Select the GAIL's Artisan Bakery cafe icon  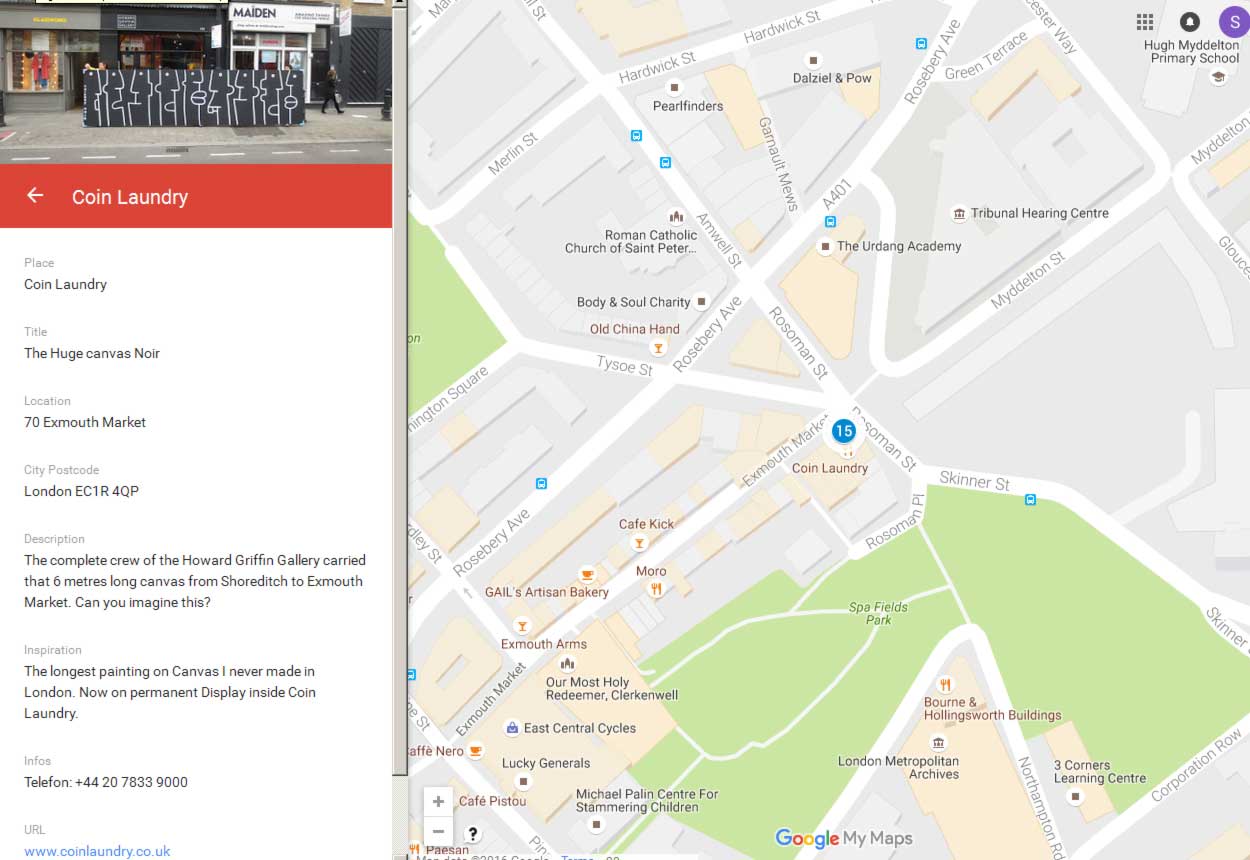(588, 574)
